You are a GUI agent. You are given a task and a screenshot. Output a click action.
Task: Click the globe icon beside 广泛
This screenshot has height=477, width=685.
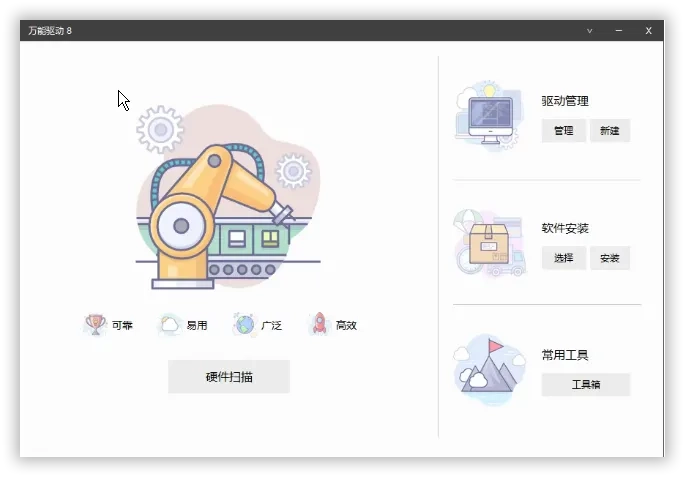pyautogui.click(x=244, y=324)
